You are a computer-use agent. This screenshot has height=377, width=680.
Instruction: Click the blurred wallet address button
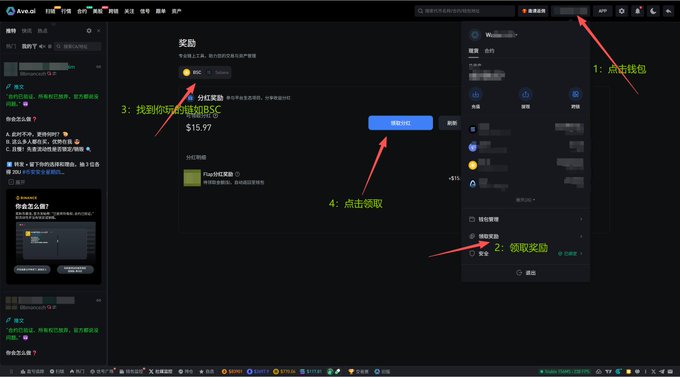571,11
